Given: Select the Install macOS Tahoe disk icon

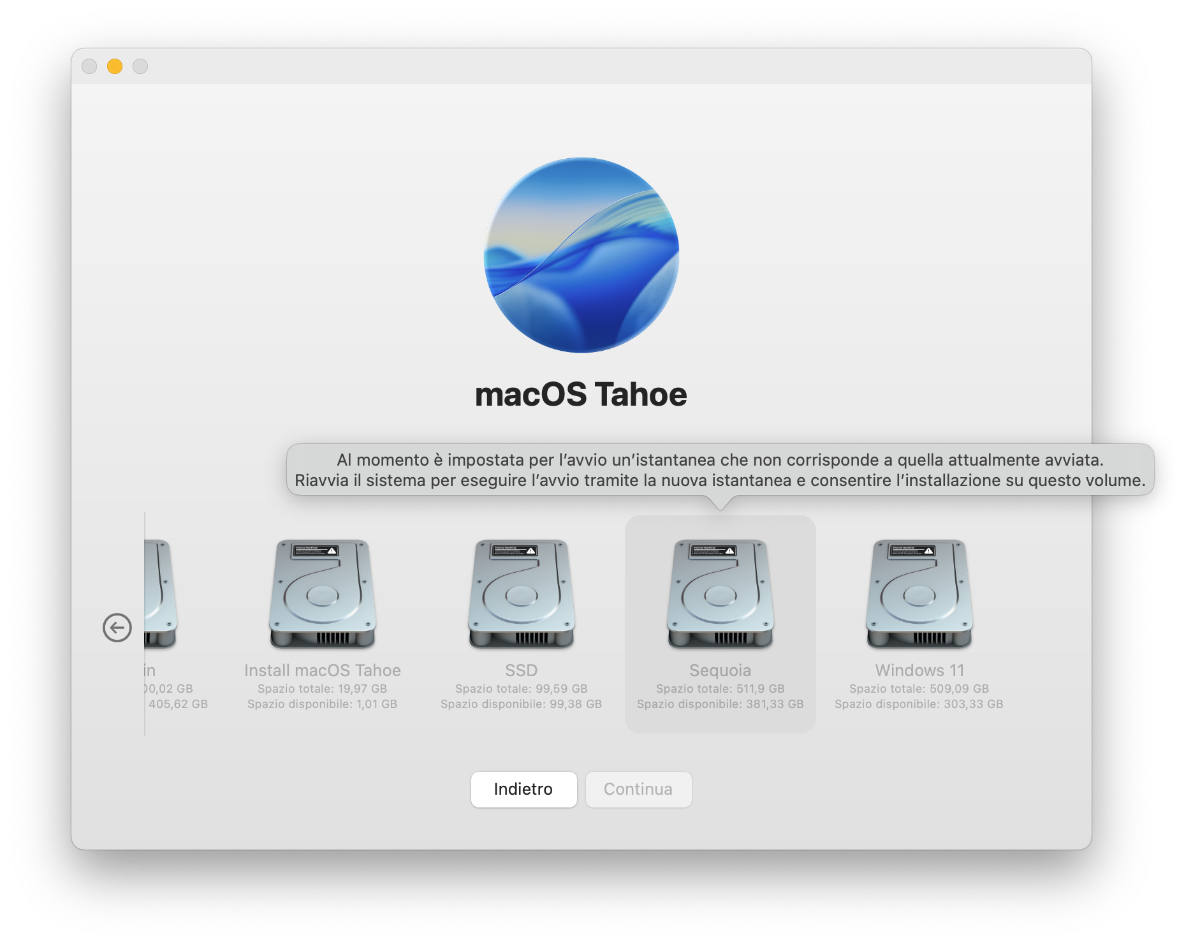Looking at the screenshot, I should point(322,594).
